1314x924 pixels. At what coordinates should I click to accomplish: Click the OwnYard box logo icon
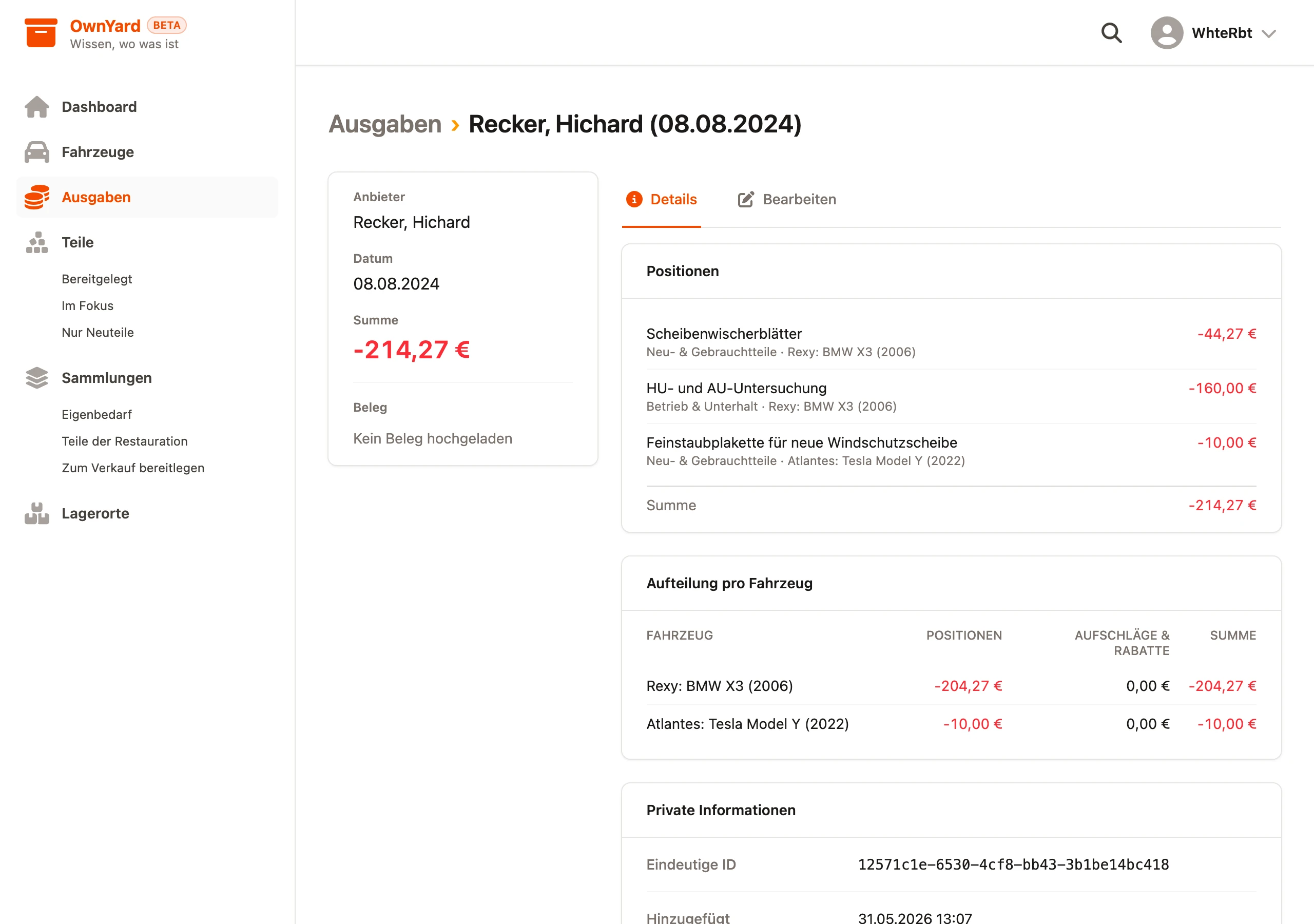(41, 33)
